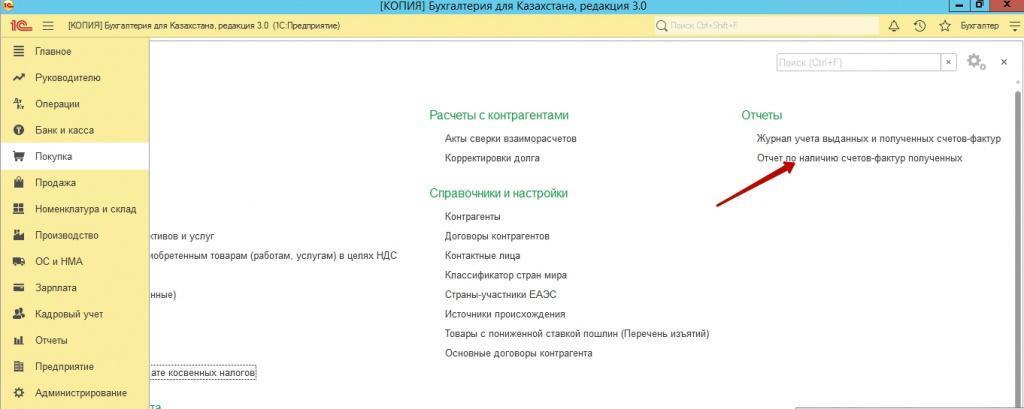This screenshot has height=409, width=1024.
Task: Go to the Зарплата section
Action: point(56,287)
